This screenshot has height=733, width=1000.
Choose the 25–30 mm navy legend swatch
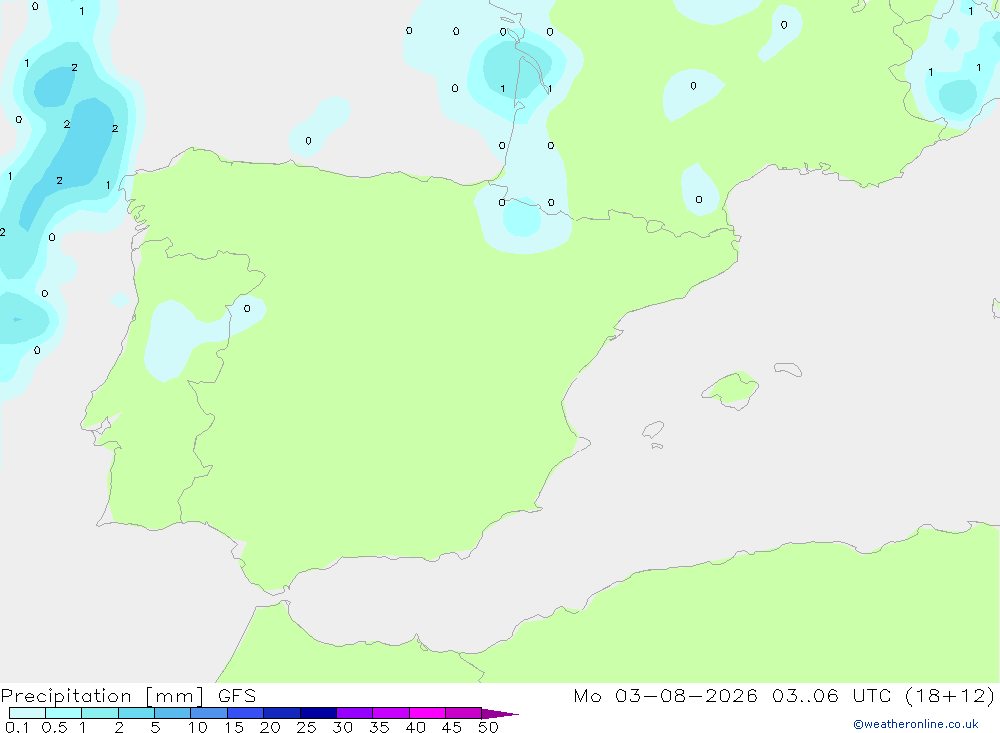[318, 713]
